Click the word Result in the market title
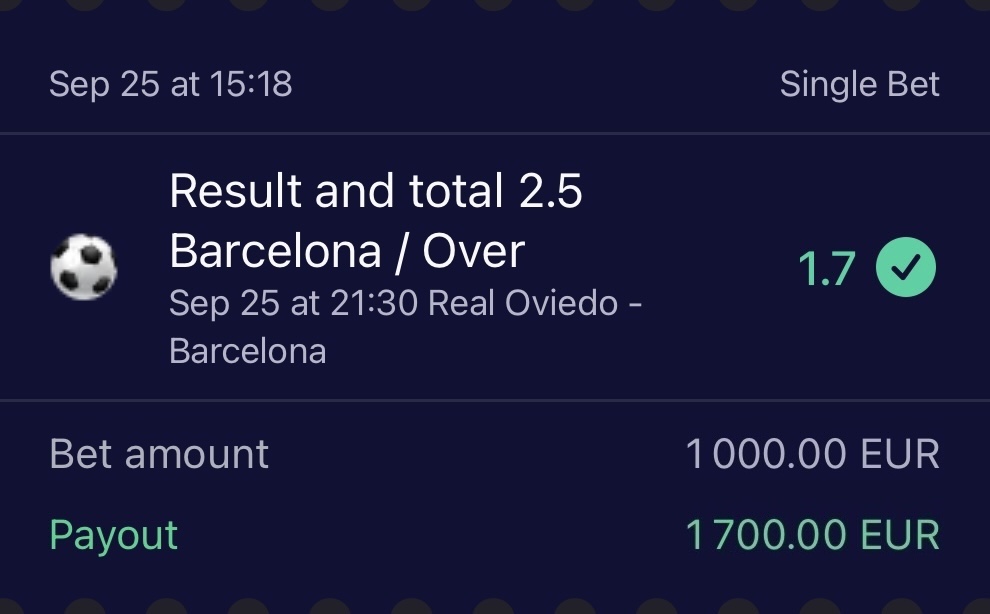Viewport: 990px width, 614px height. point(236,191)
